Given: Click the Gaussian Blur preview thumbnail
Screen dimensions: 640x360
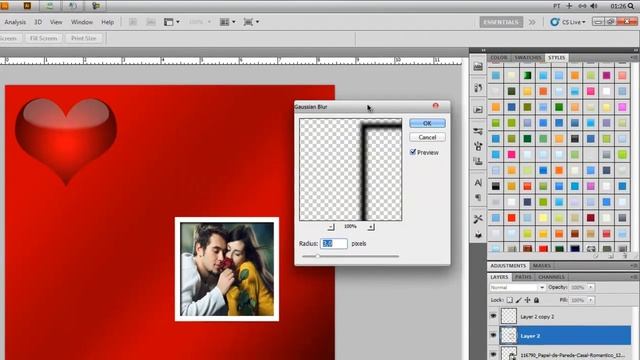Looking at the screenshot, I should coord(351,169).
